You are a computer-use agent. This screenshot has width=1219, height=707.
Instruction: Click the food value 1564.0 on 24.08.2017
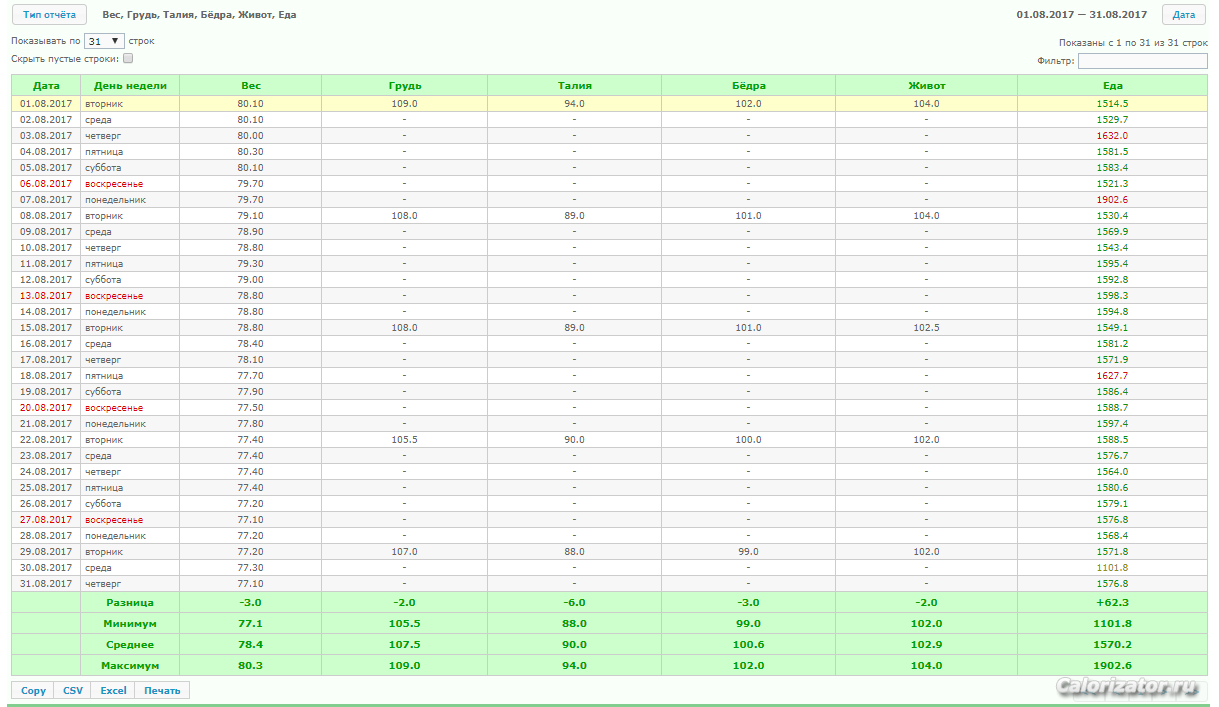1112,471
